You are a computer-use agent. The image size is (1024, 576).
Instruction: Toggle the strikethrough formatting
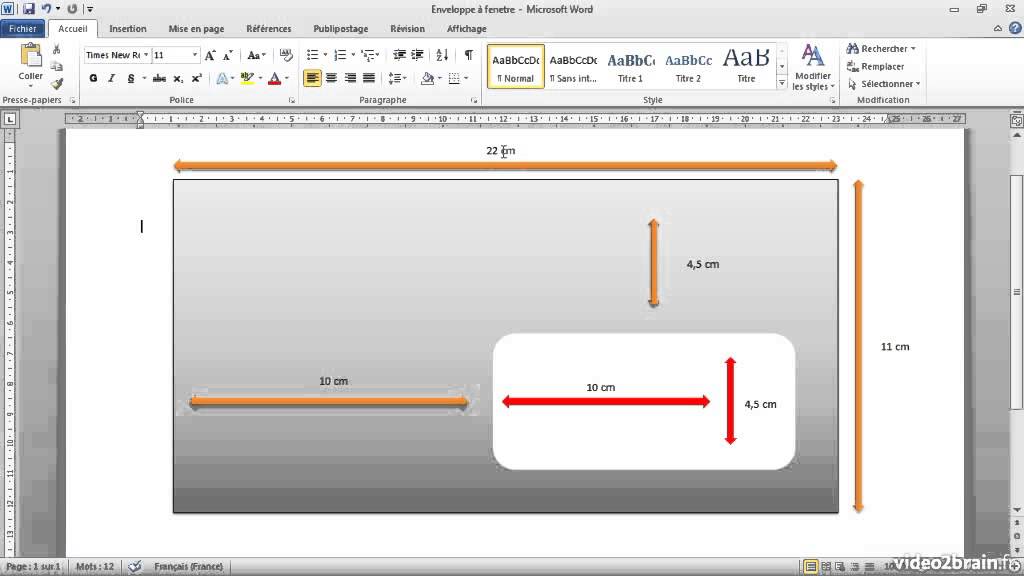click(x=159, y=78)
